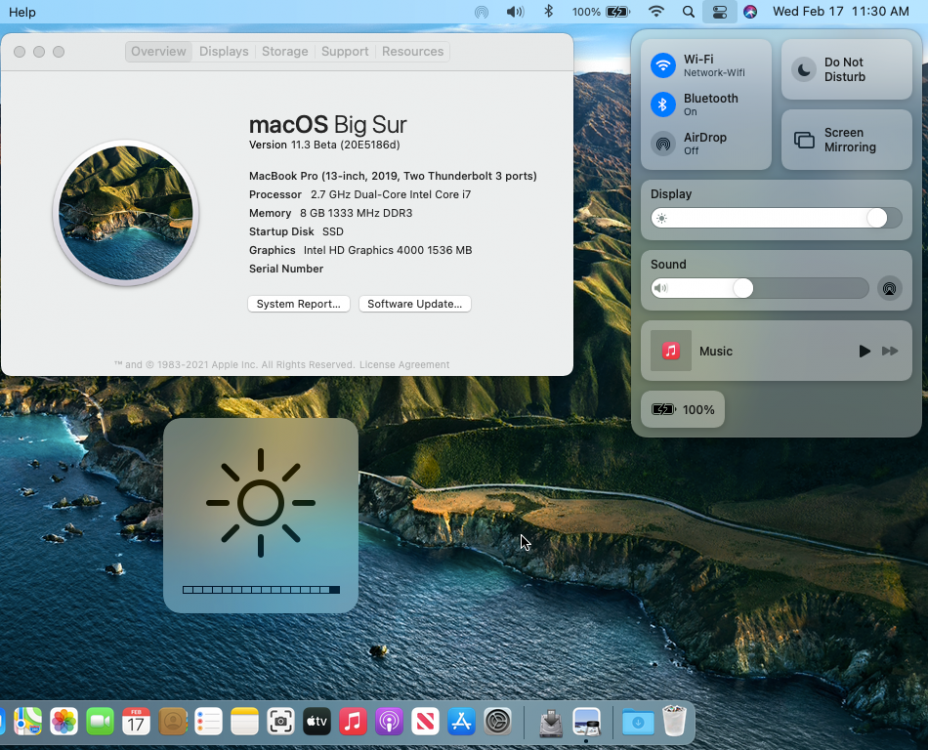
Task: Launch Screenshot app in Dock
Action: (281, 722)
